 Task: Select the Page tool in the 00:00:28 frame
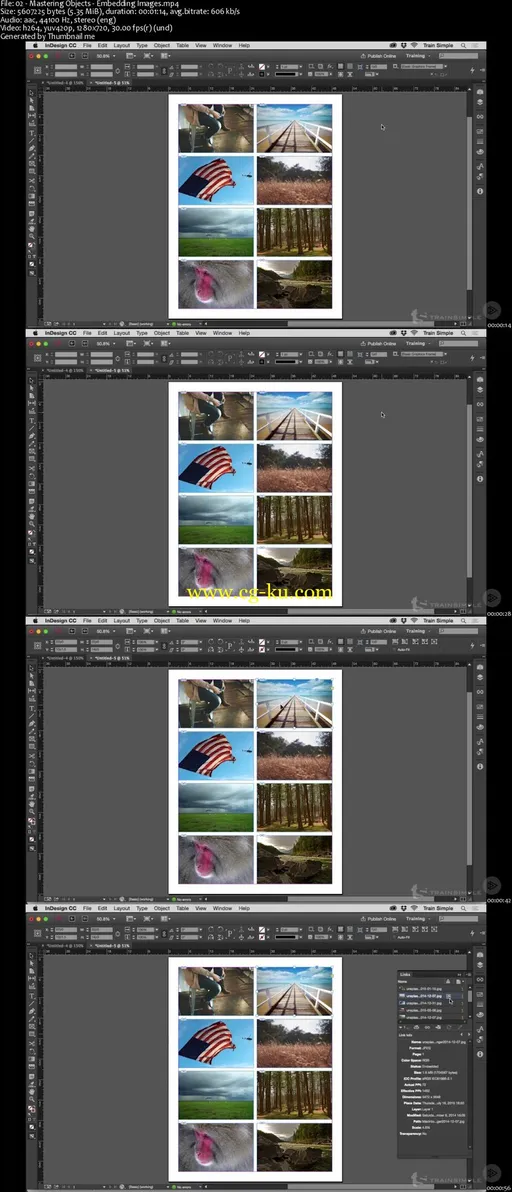pyautogui.click(x=33, y=395)
